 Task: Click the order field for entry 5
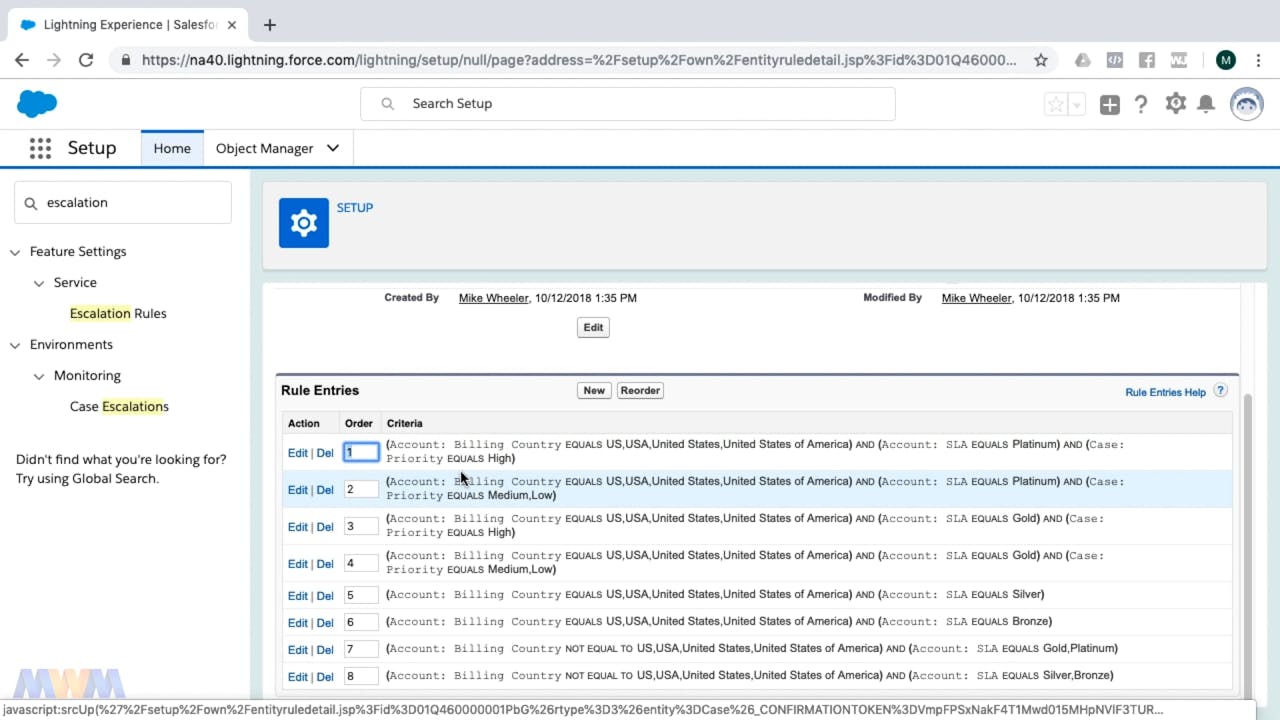[x=361, y=595]
